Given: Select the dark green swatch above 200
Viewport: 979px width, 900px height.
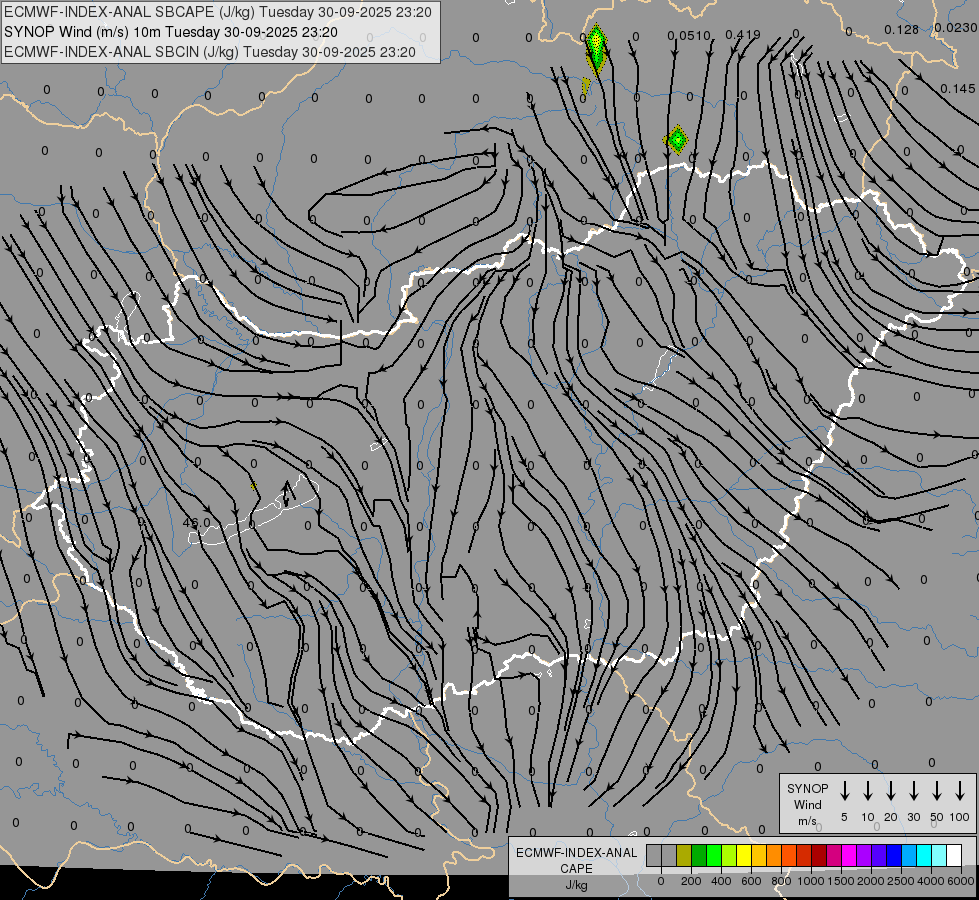Looking at the screenshot, I should 699,856.
